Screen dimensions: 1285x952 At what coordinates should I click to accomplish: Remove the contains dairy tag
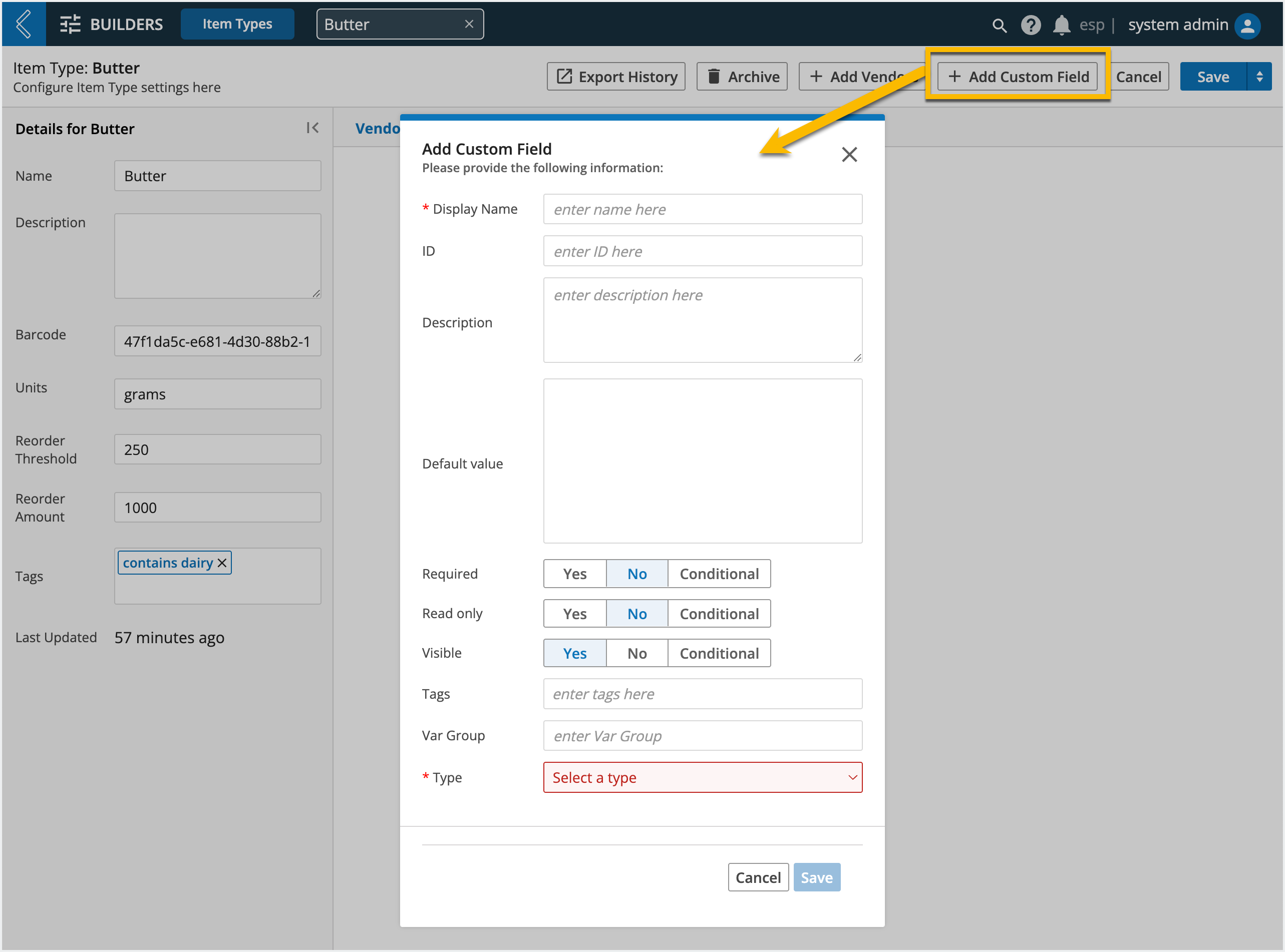tap(222, 563)
